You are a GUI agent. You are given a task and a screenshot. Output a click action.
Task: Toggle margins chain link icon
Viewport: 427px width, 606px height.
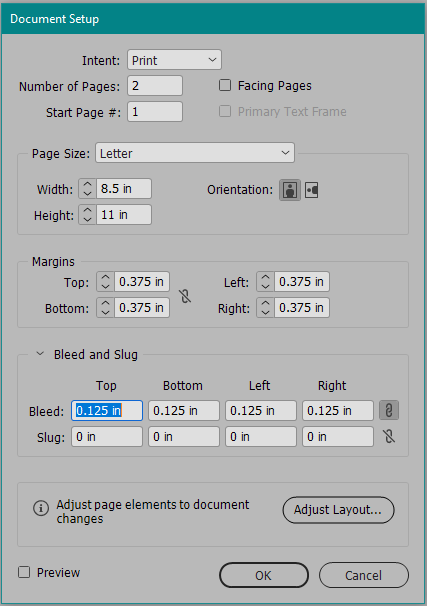point(185,296)
